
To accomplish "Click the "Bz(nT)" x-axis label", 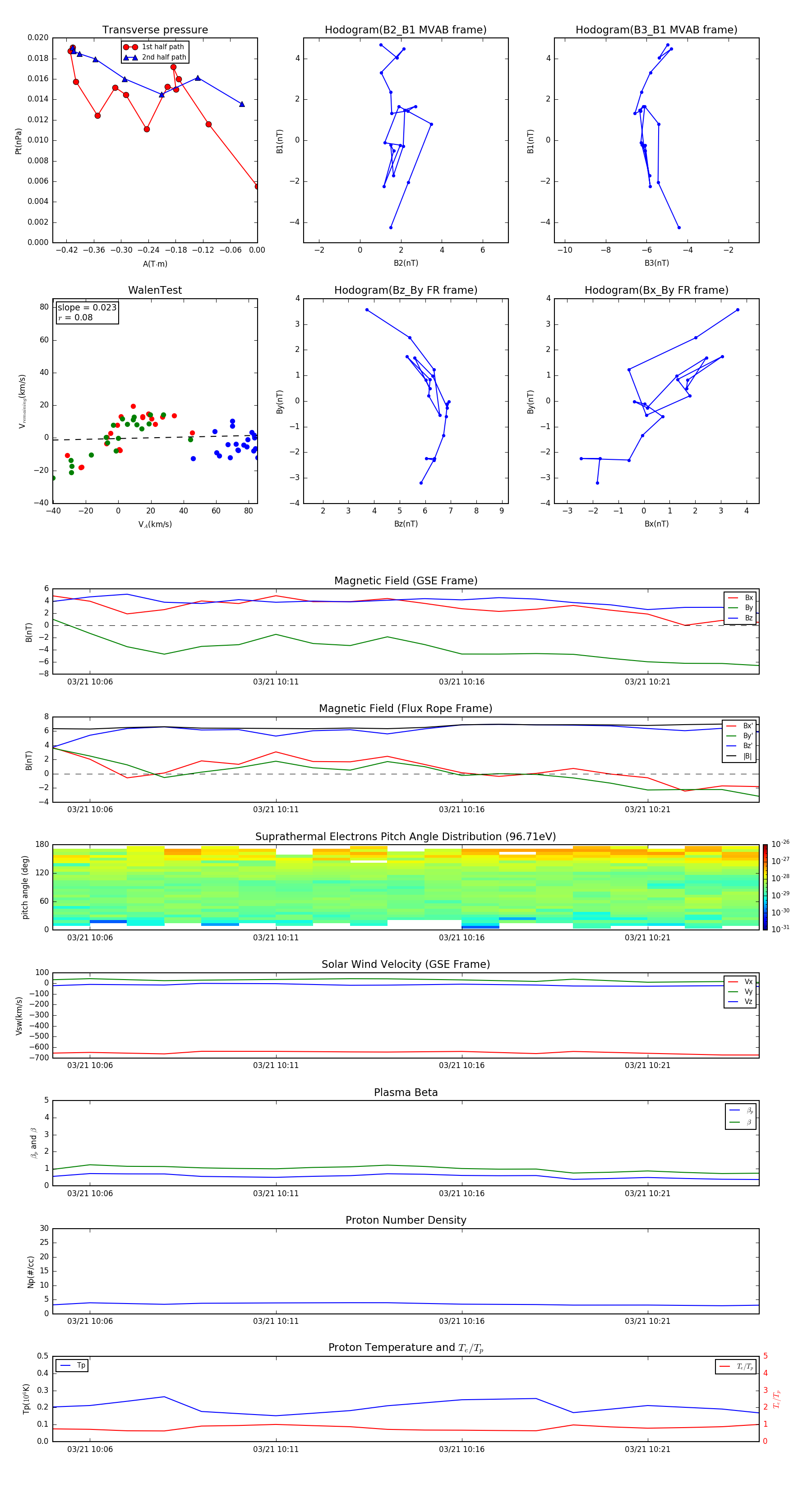I will 406,524.
